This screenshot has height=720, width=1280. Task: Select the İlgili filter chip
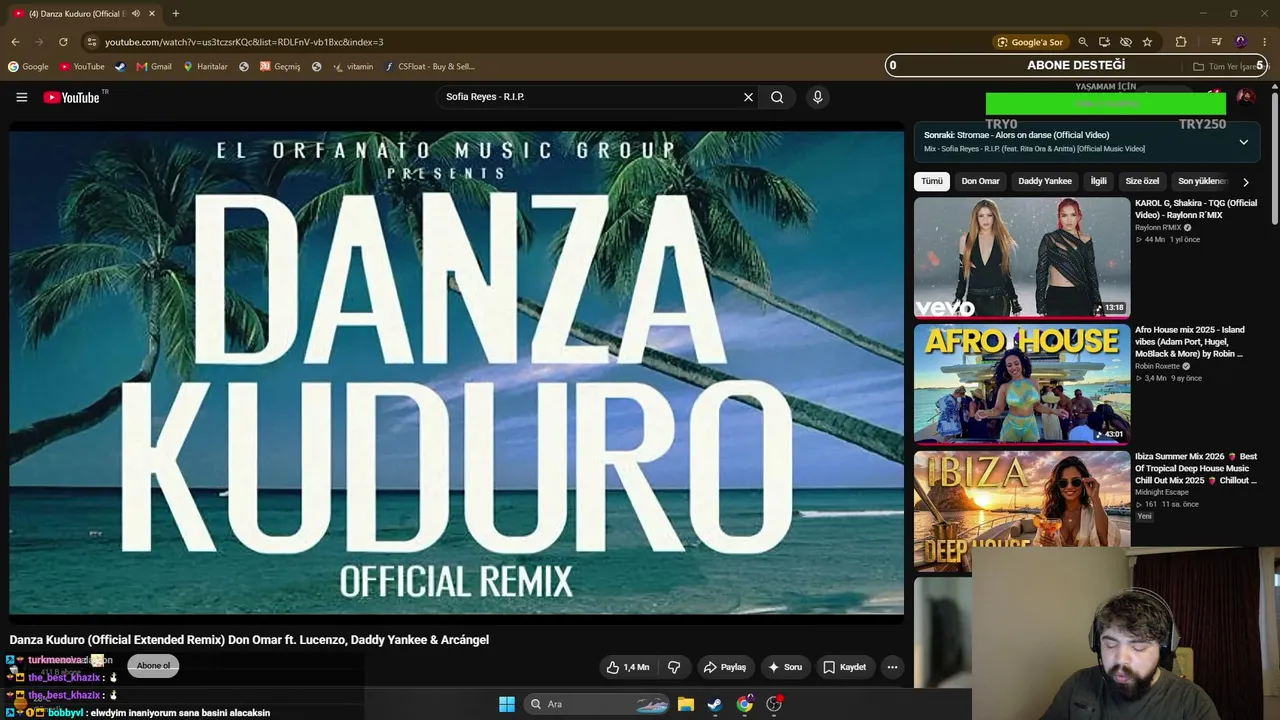(1099, 181)
